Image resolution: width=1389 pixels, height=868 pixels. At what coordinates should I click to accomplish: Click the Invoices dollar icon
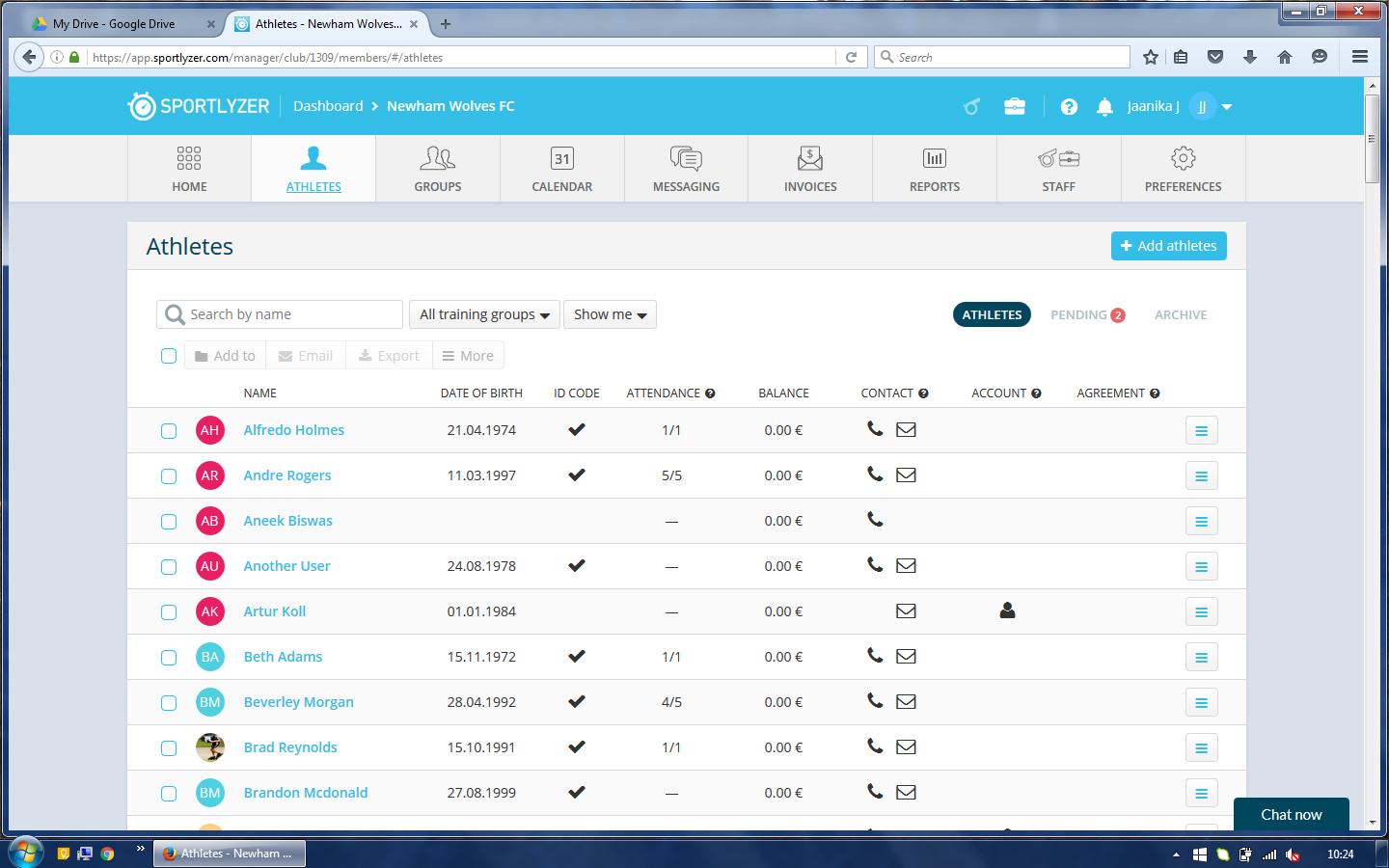(x=809, y=157)
